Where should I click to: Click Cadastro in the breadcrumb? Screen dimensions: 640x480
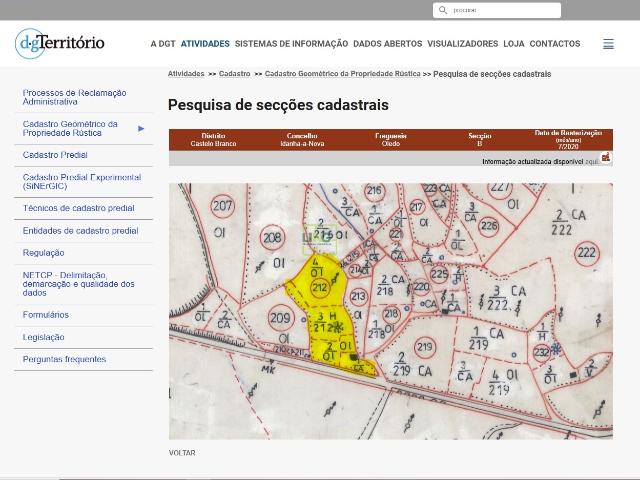[x=234, y=74]
